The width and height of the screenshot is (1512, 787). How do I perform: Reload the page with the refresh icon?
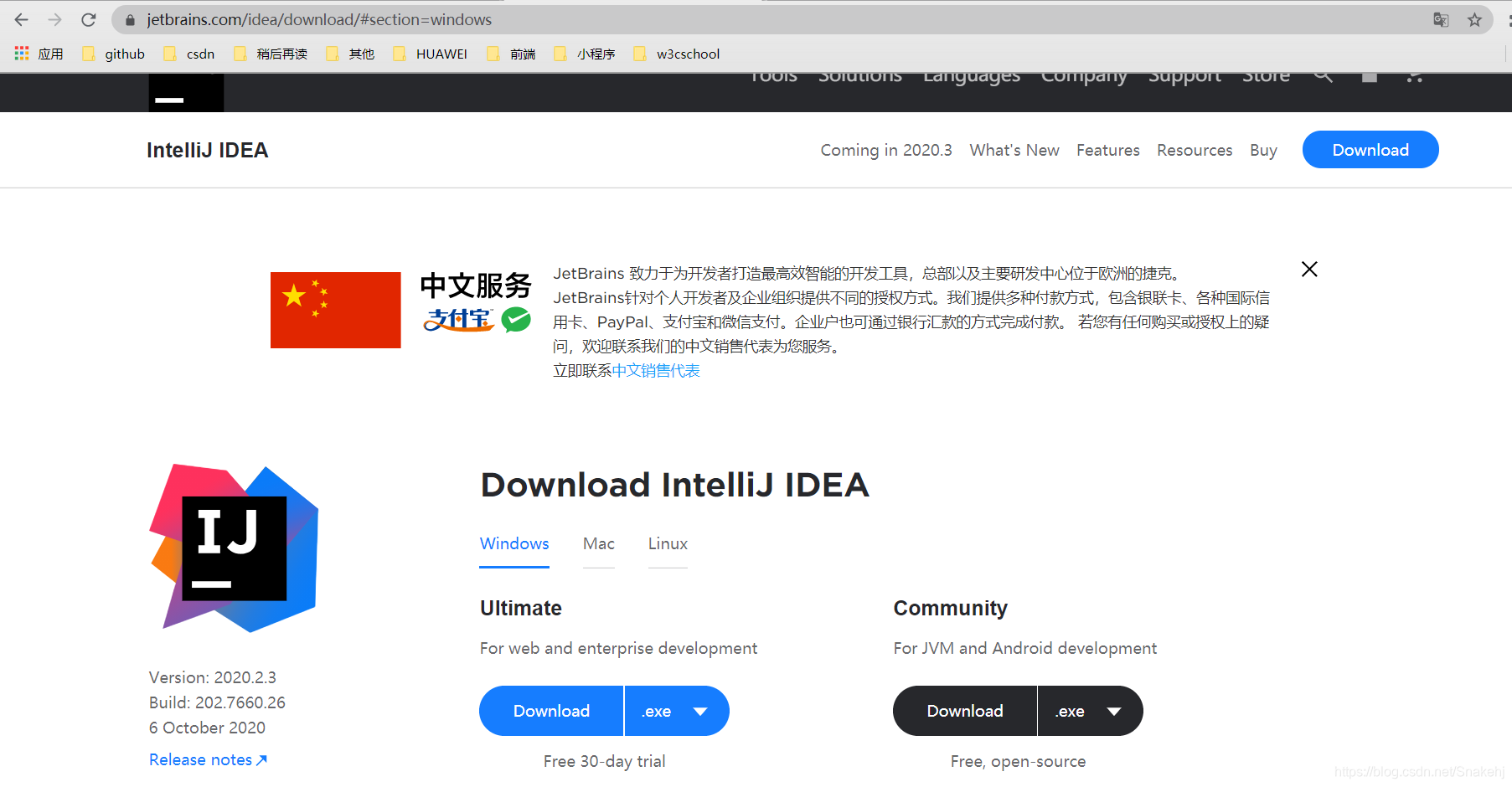(x=89, y=19)
